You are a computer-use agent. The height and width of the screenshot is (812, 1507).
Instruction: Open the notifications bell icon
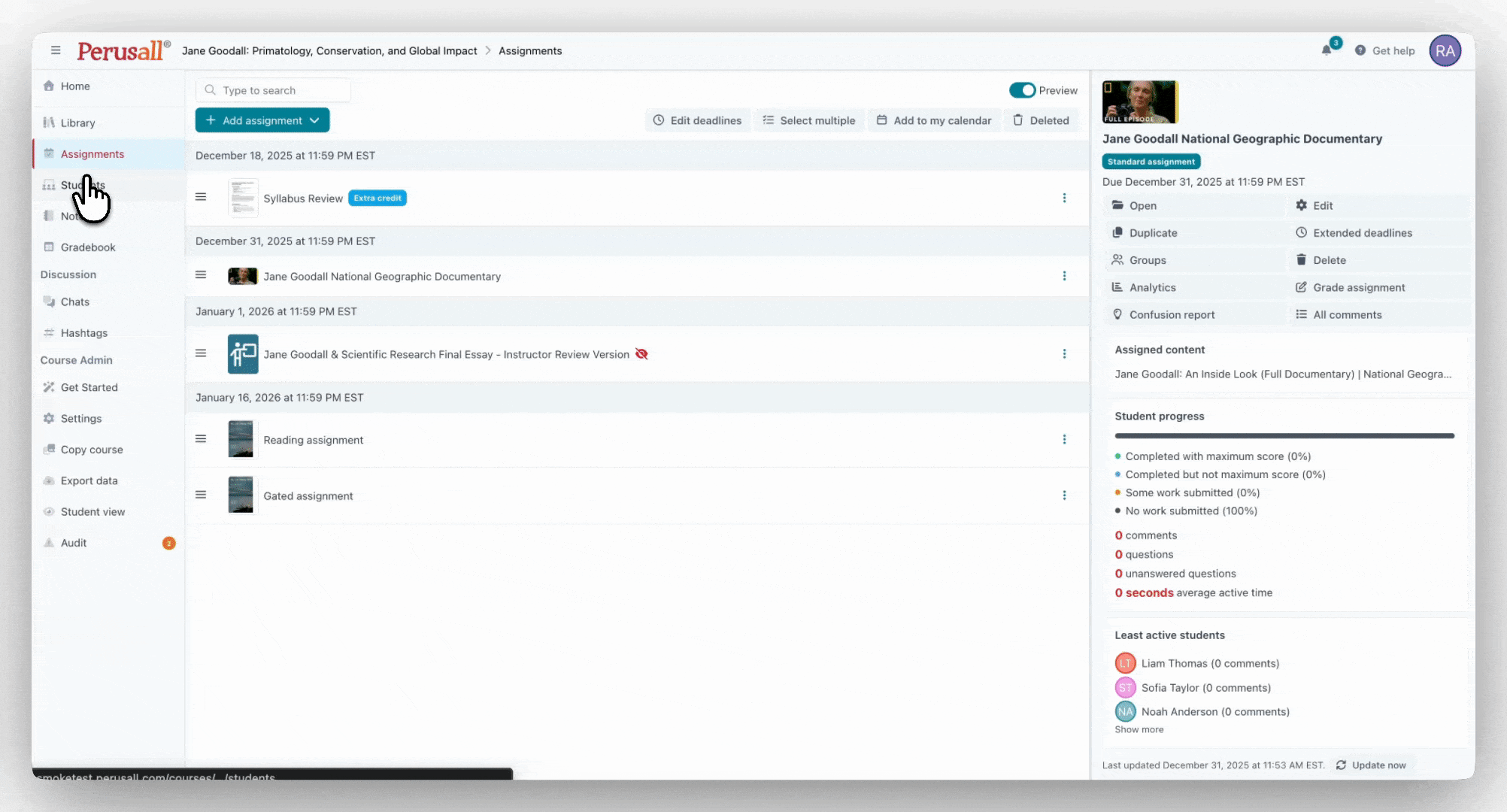point(1327,50)
